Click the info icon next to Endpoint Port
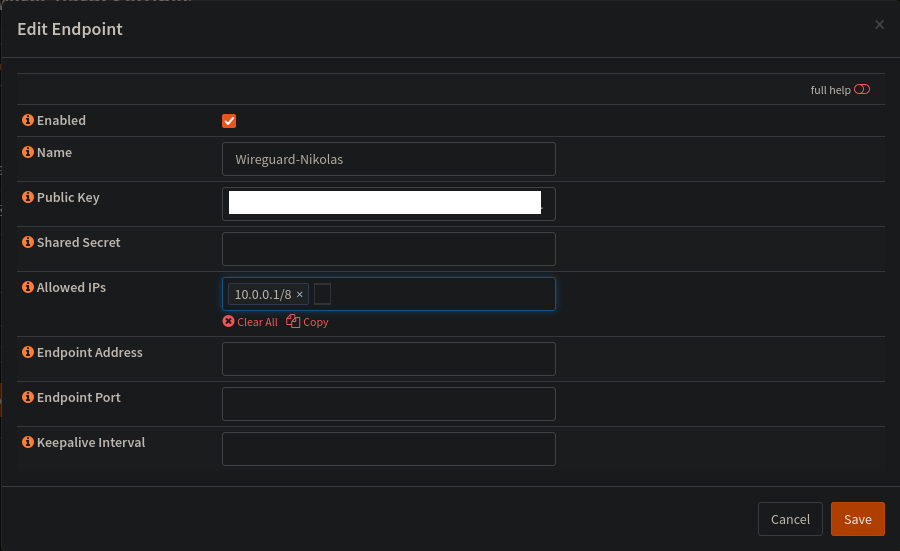 click(x=28, y=398)
